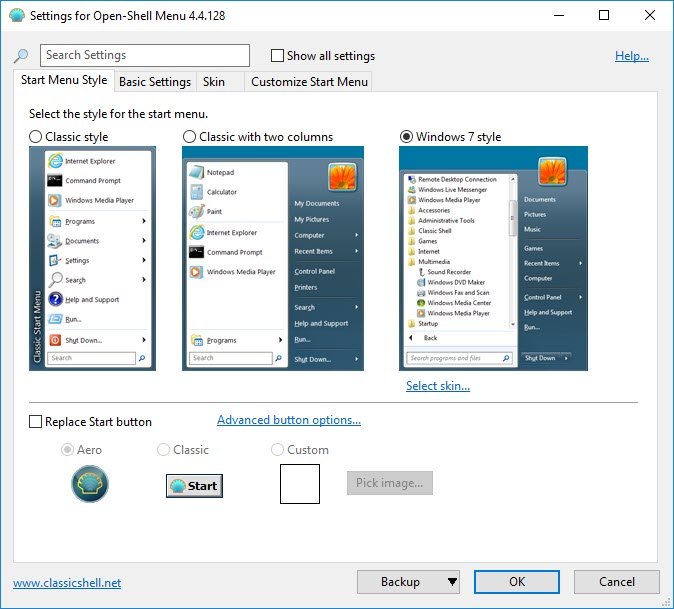Choose the Custom button radio option
674x609 pixels.
click(277, 450)
